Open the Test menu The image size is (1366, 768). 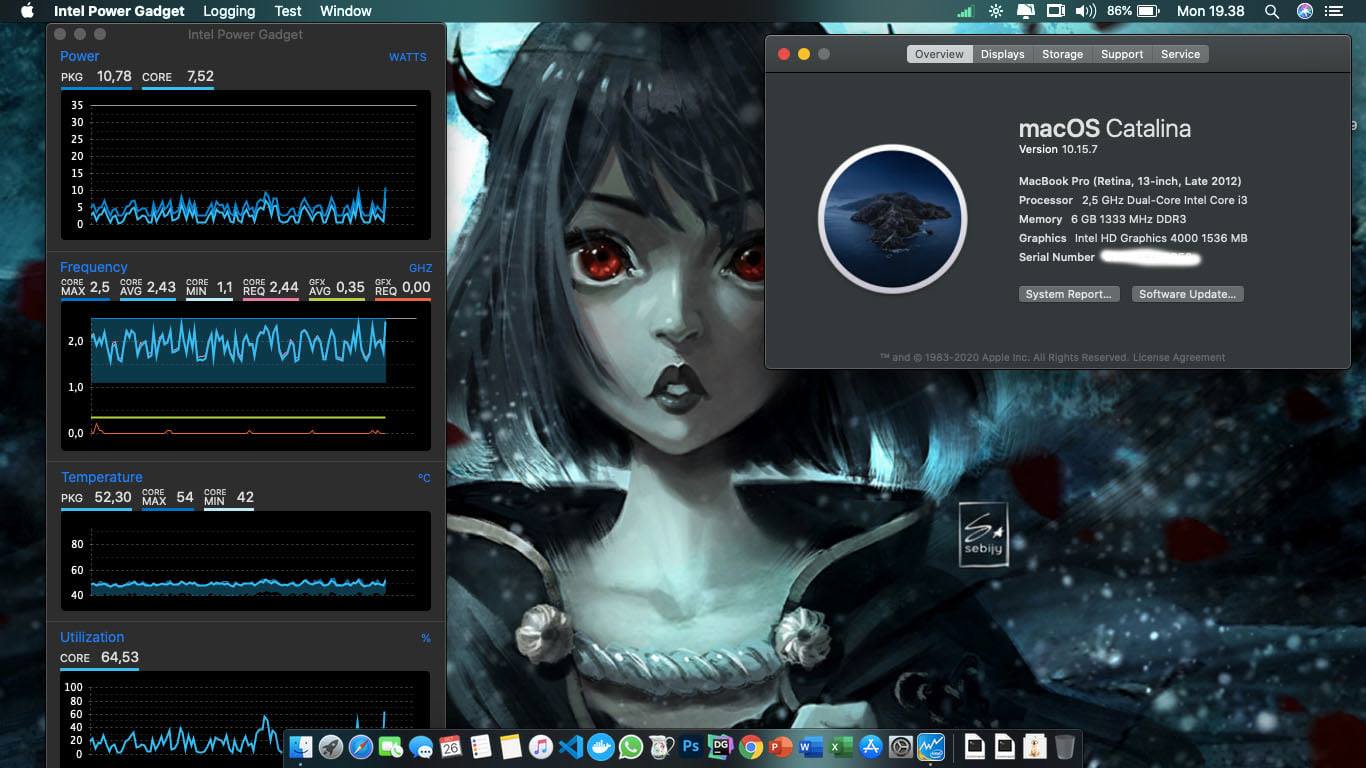click(288, 11)
